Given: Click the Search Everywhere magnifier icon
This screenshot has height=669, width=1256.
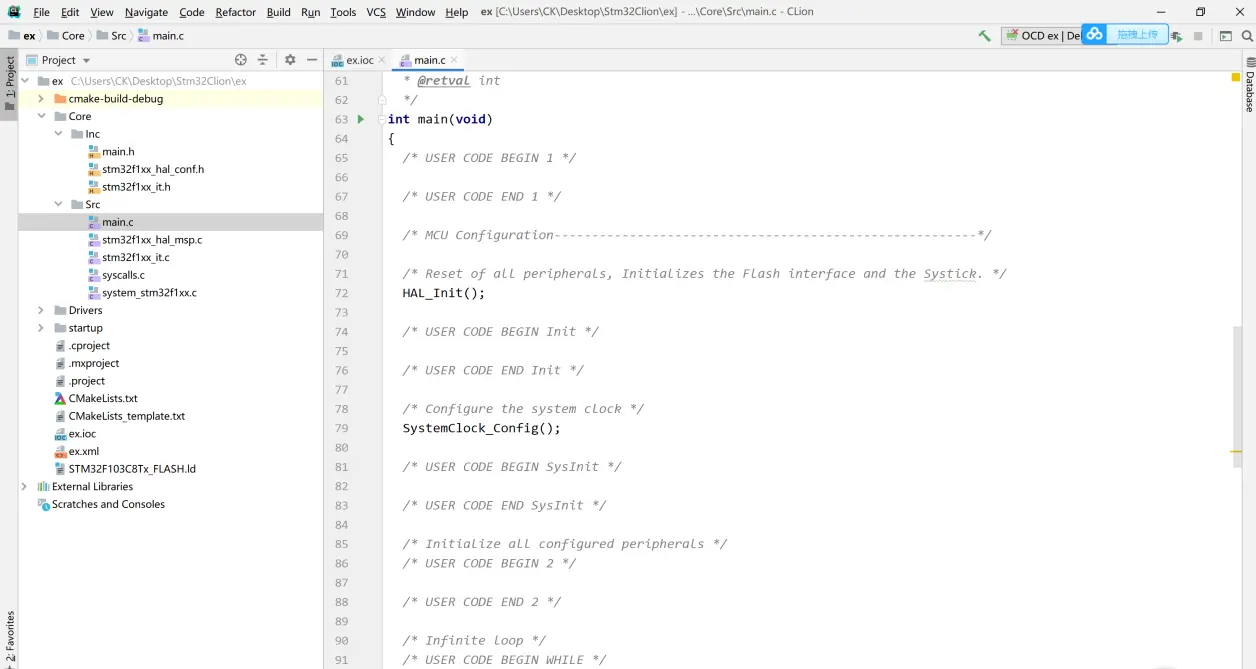Looking at the screenshot, I should 1247,36.
